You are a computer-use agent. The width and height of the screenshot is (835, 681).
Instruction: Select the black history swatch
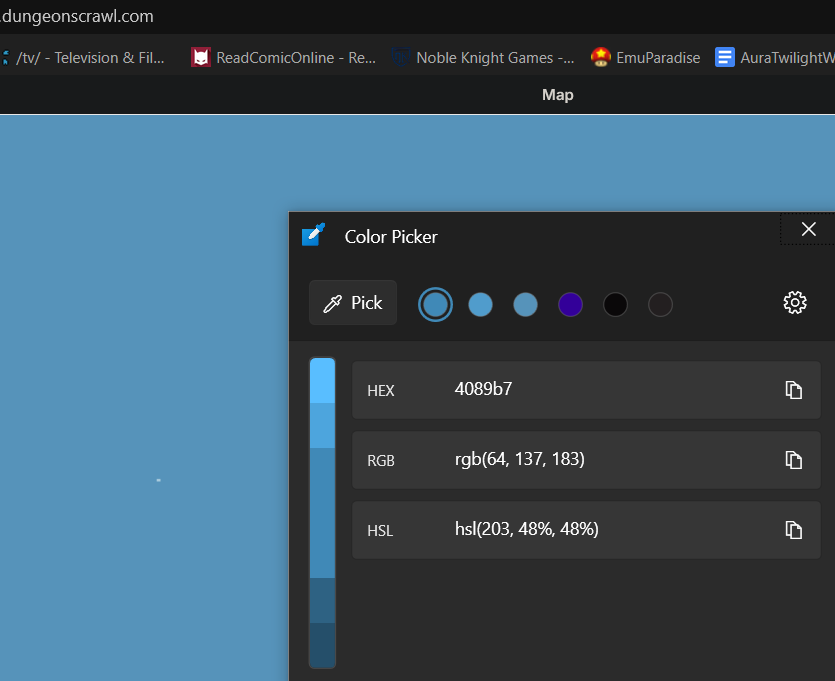tap(615, 305)
